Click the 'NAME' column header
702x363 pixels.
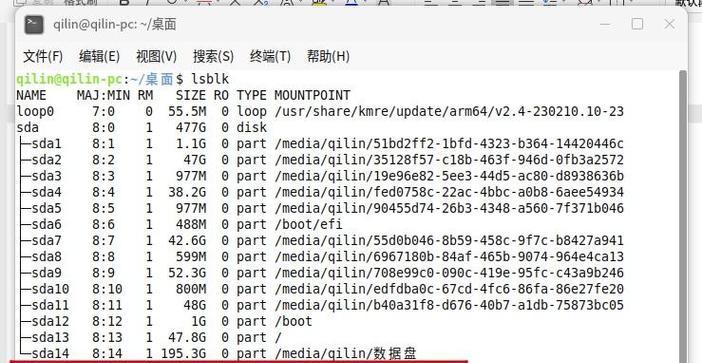31,95
